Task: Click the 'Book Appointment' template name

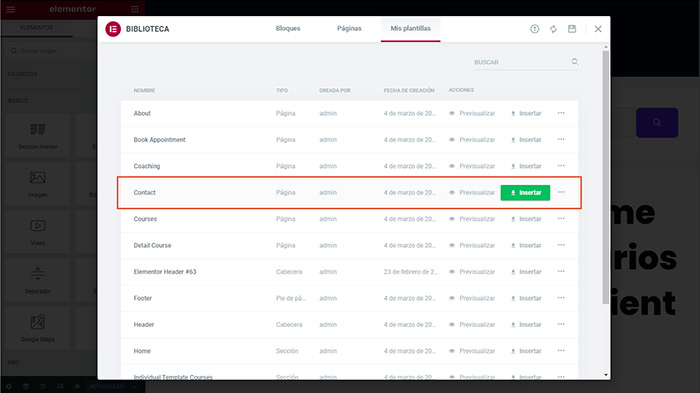Action: click(x=159, y=140)
